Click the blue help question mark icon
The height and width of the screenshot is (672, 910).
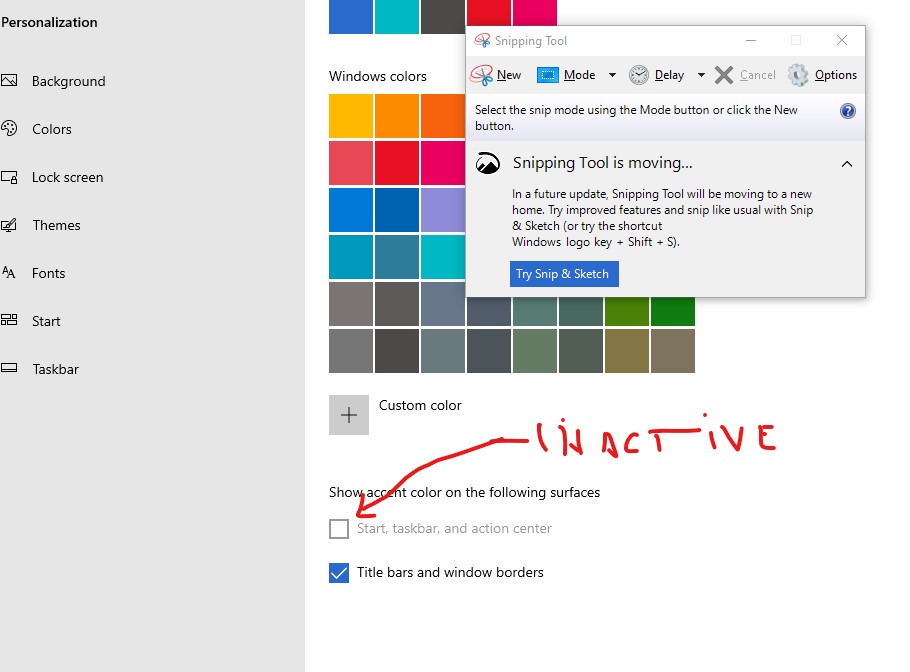(847, 111)
